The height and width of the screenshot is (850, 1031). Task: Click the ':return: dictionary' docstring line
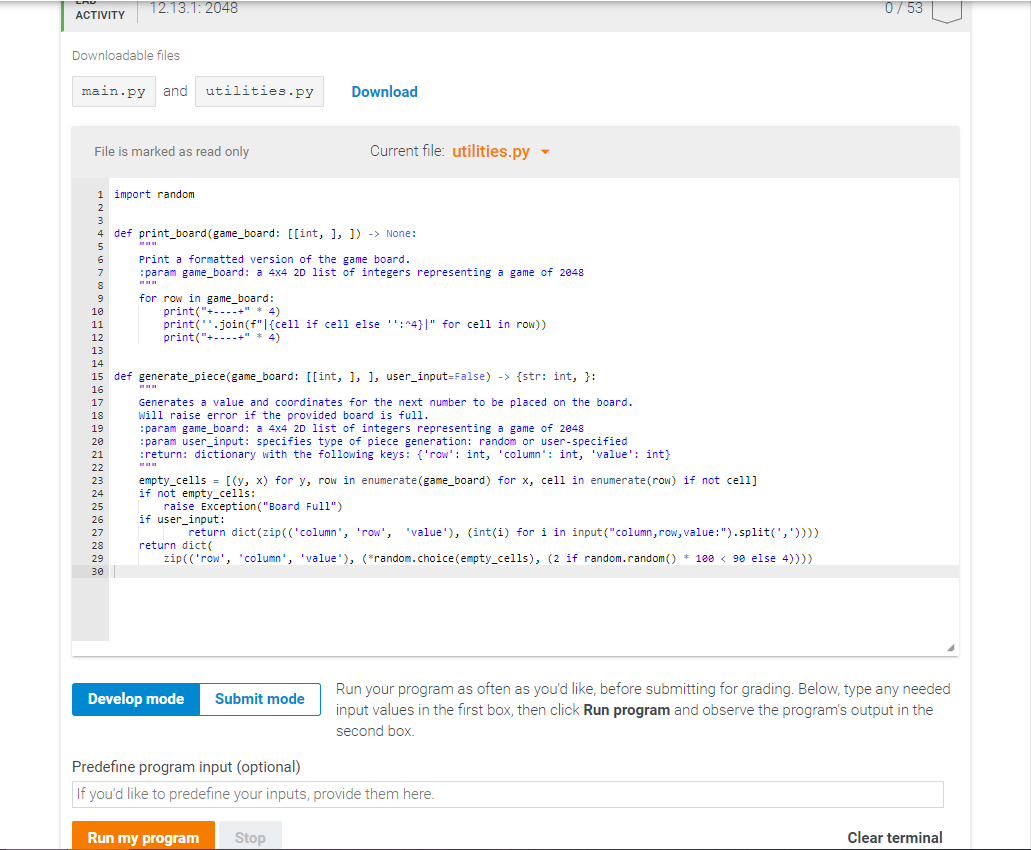click(404, 455)
